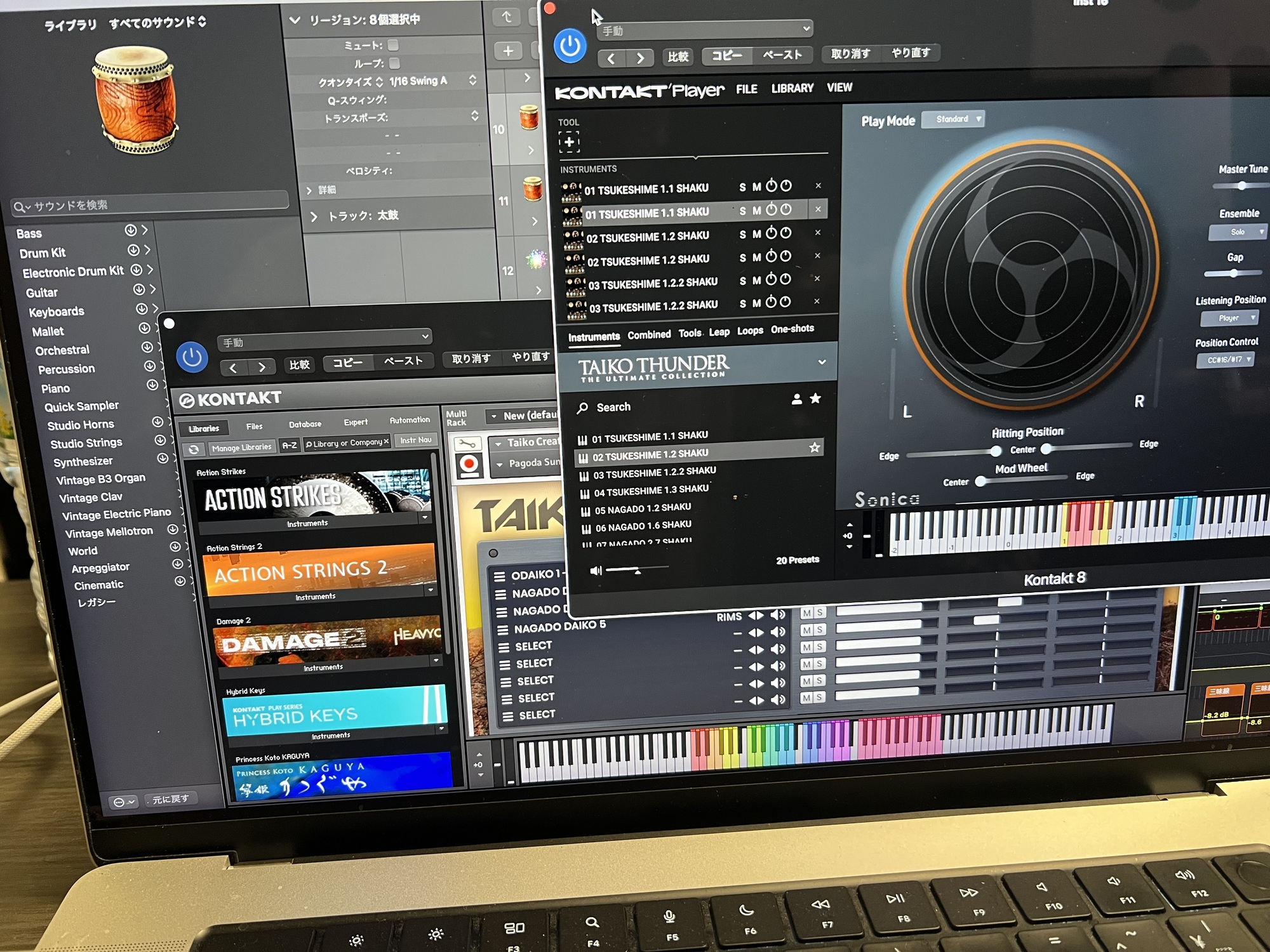Image resolution: width=1270 pixels, height=952 pixels.
Task: Click 取り消す button in Kontakt Player header
Action: tap(850, 54)
